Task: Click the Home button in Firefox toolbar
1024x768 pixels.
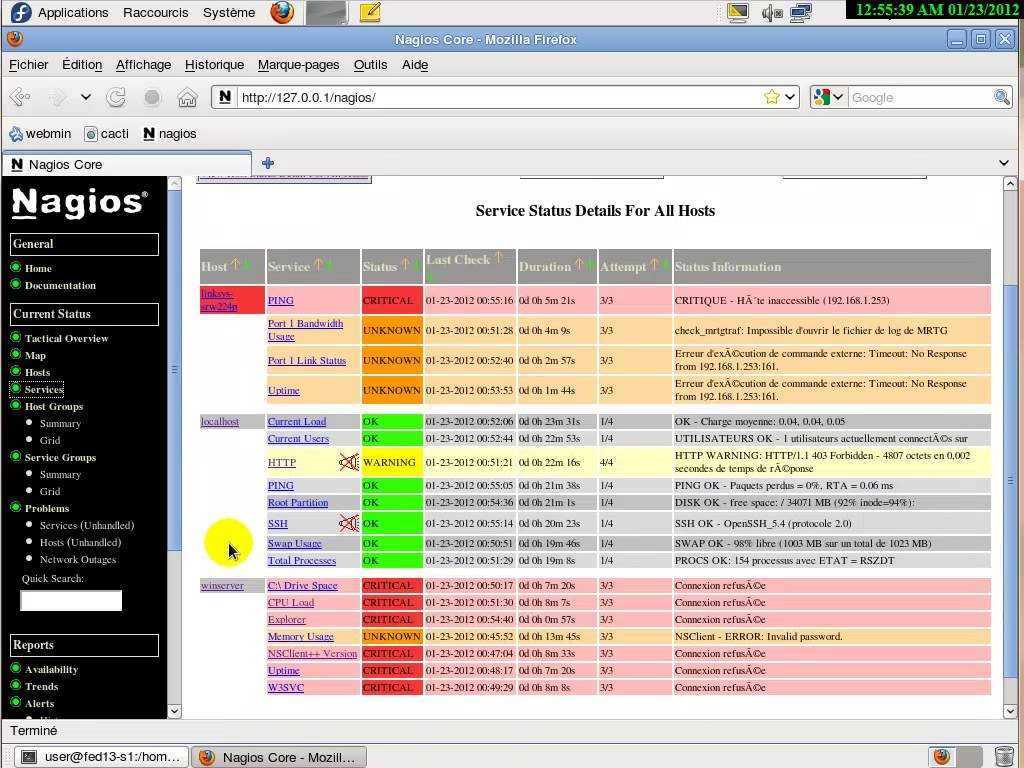Action: coord(187,97)
